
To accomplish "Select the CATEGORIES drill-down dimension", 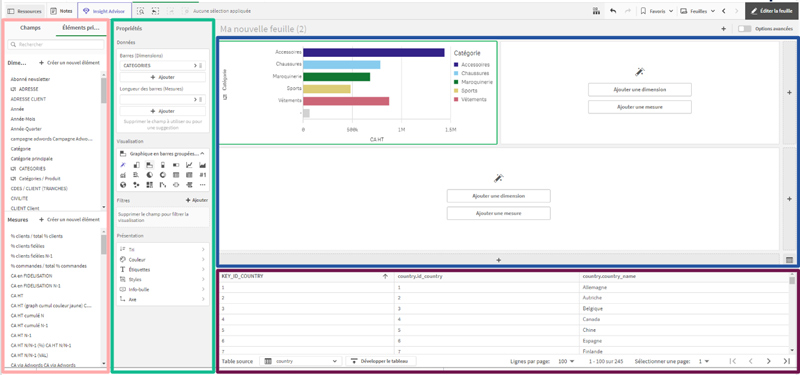I will 28,168.
